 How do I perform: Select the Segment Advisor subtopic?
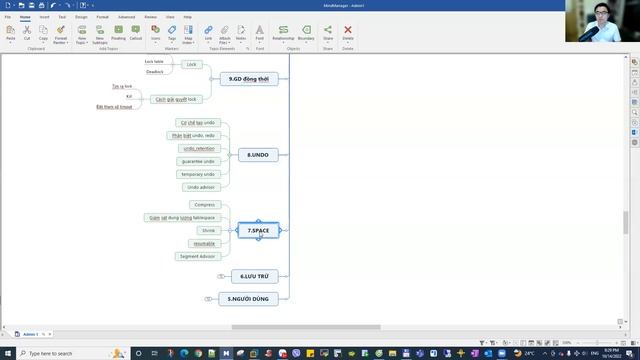pos(198,256)
